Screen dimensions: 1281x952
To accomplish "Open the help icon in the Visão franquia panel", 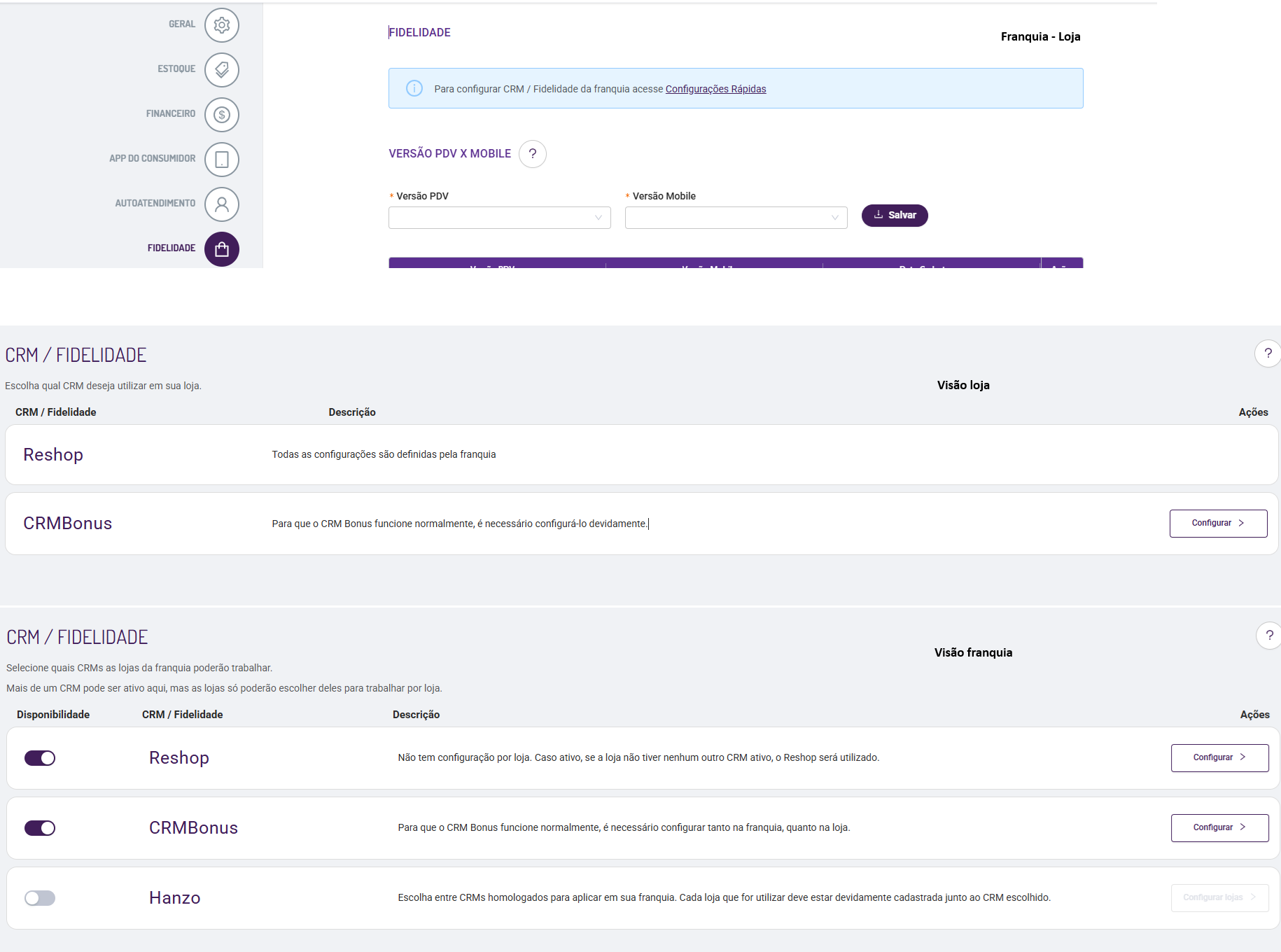I will pyautogui.click(x=1269, y=636).
